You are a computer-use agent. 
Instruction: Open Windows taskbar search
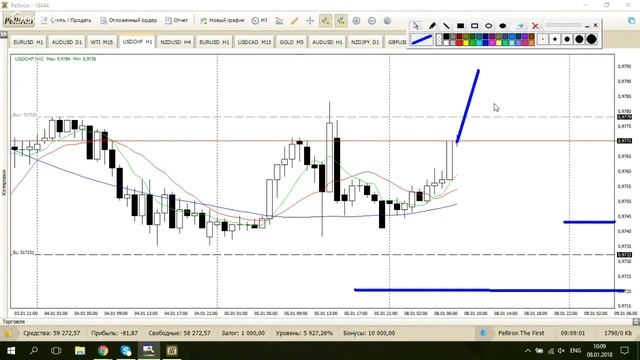click(x=34, y=351)
